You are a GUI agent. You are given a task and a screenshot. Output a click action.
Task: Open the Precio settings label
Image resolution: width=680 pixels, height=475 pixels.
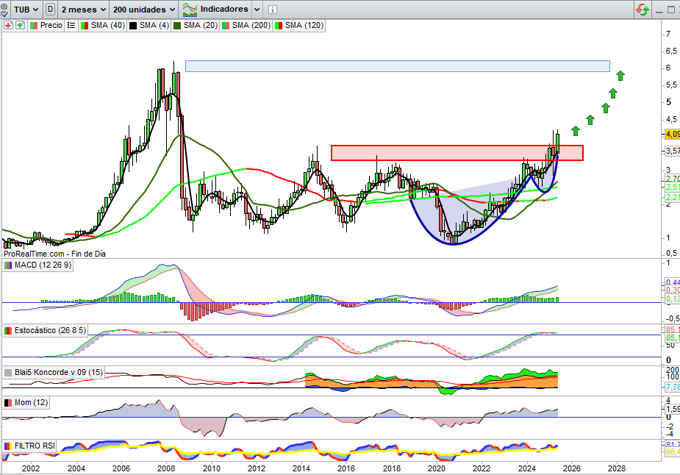tap(51, 26)
